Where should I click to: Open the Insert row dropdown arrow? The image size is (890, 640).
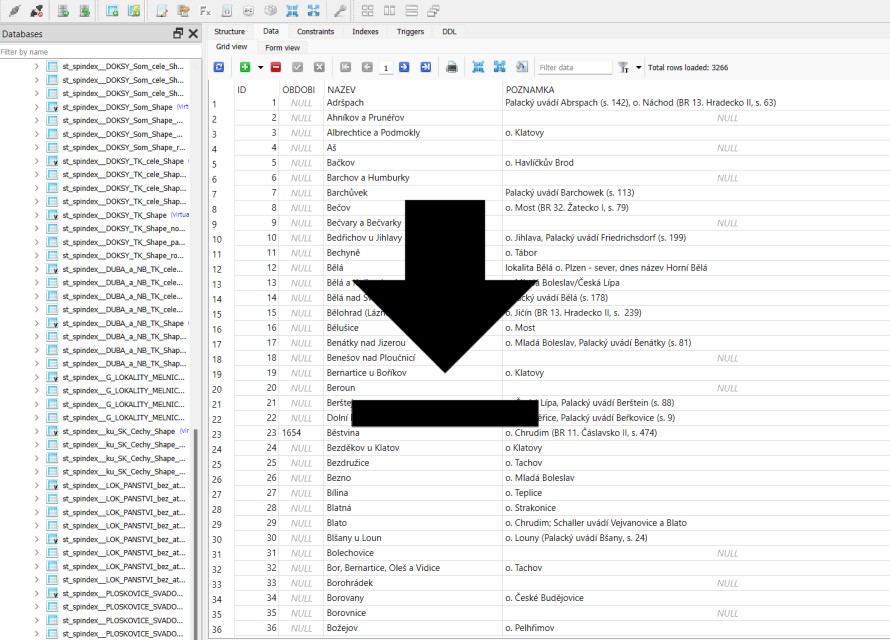tap(260, 68)
